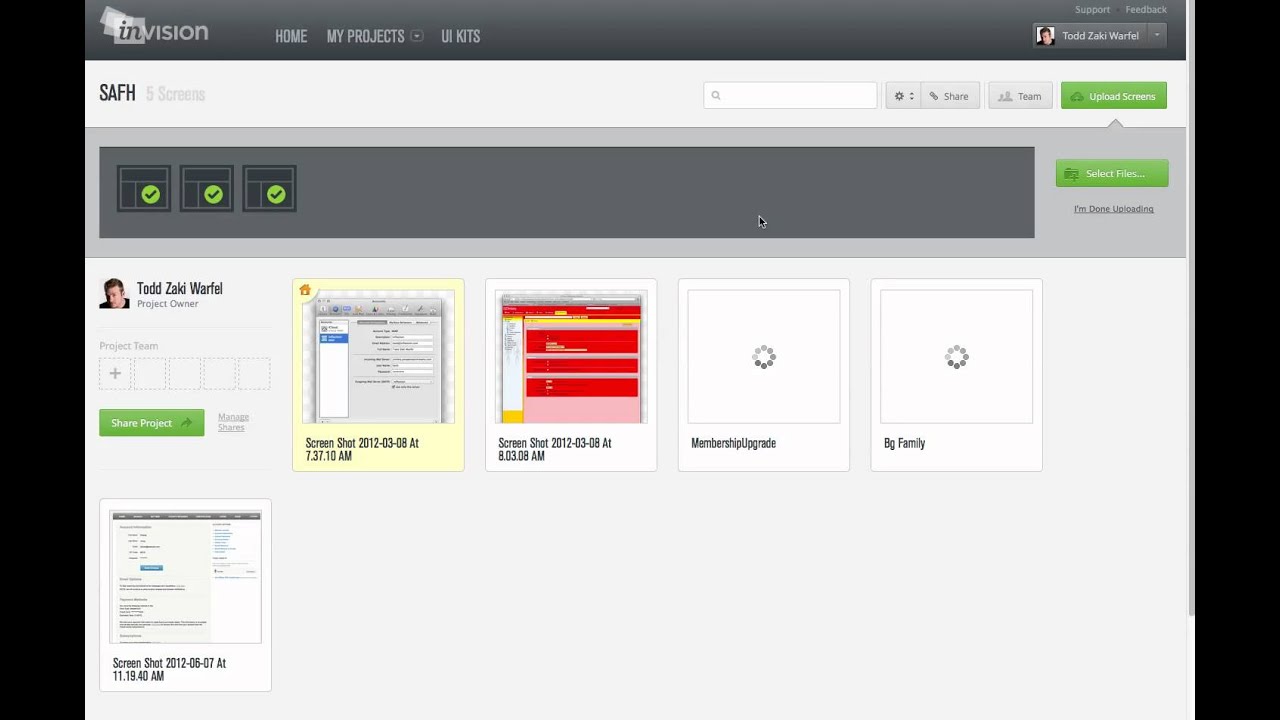Open the Bg Family loading thumbnail
Screen dimensions: 1280x720
pos(957,356)
